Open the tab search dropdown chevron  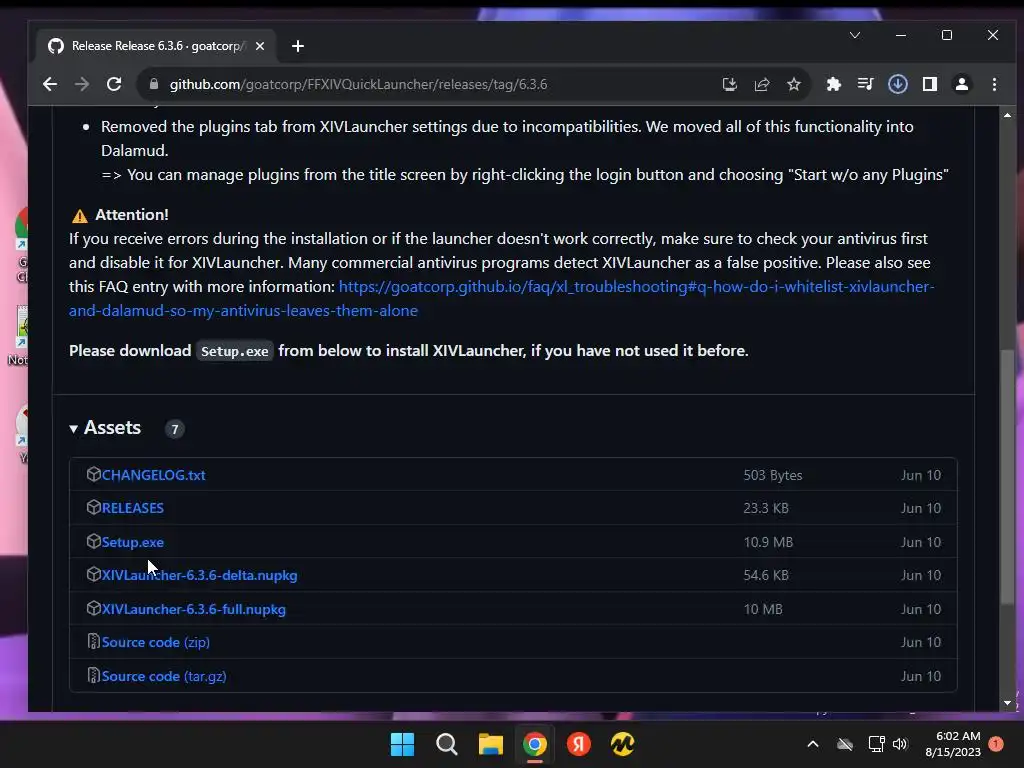855,35
